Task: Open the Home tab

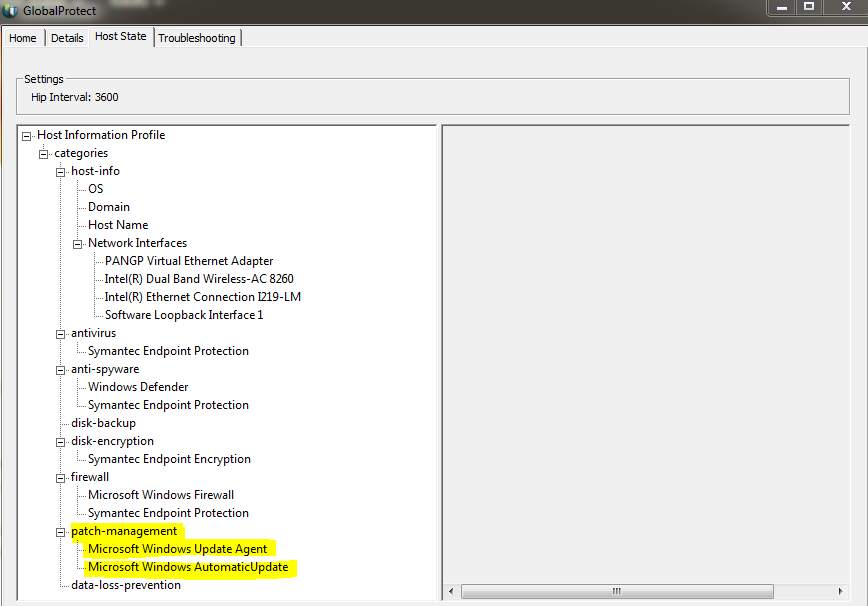Action: [x=23, y=38]
